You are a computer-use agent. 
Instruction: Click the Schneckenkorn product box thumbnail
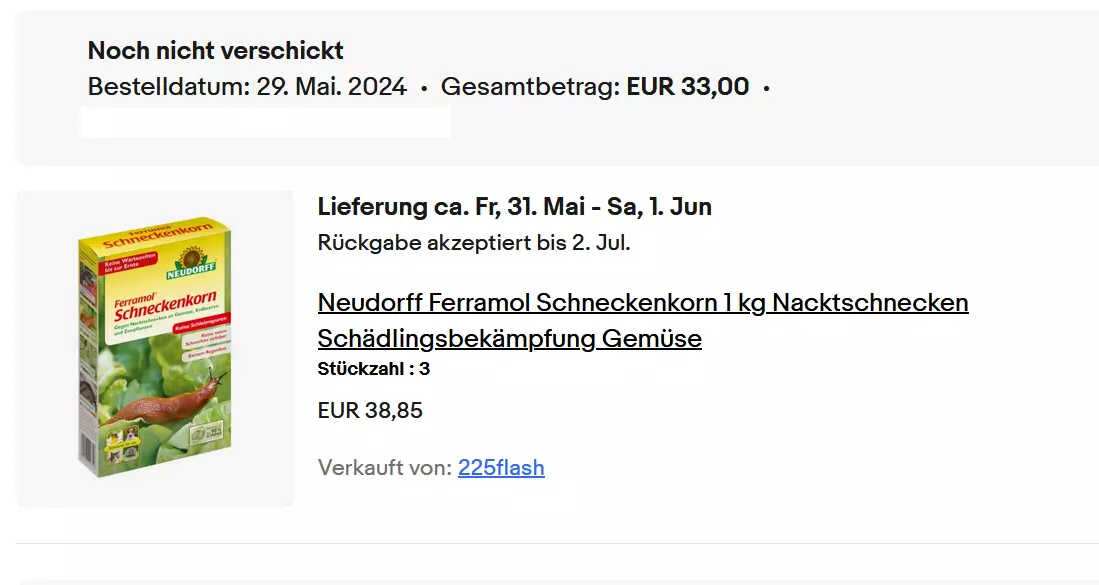coord(155,348)
